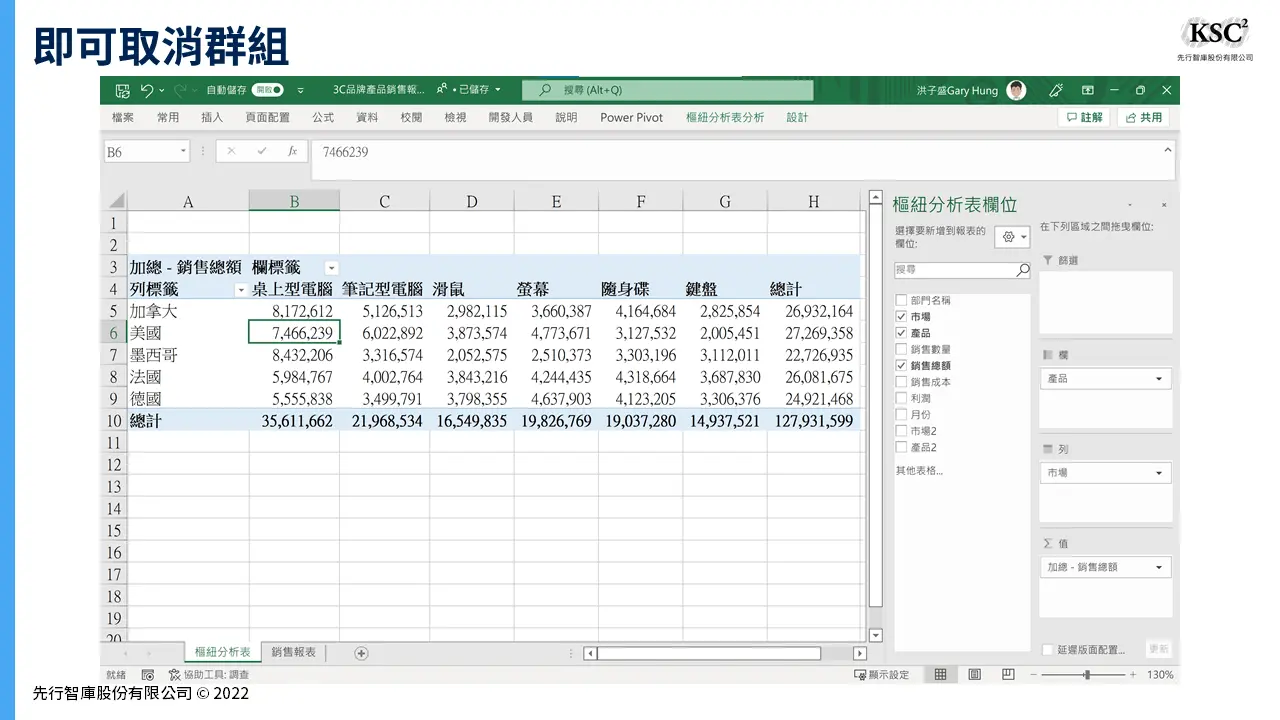This screenshot has height=720, width=1280.
Task: Uncheck the 產品 field checkbox
Action: (901, 333)
